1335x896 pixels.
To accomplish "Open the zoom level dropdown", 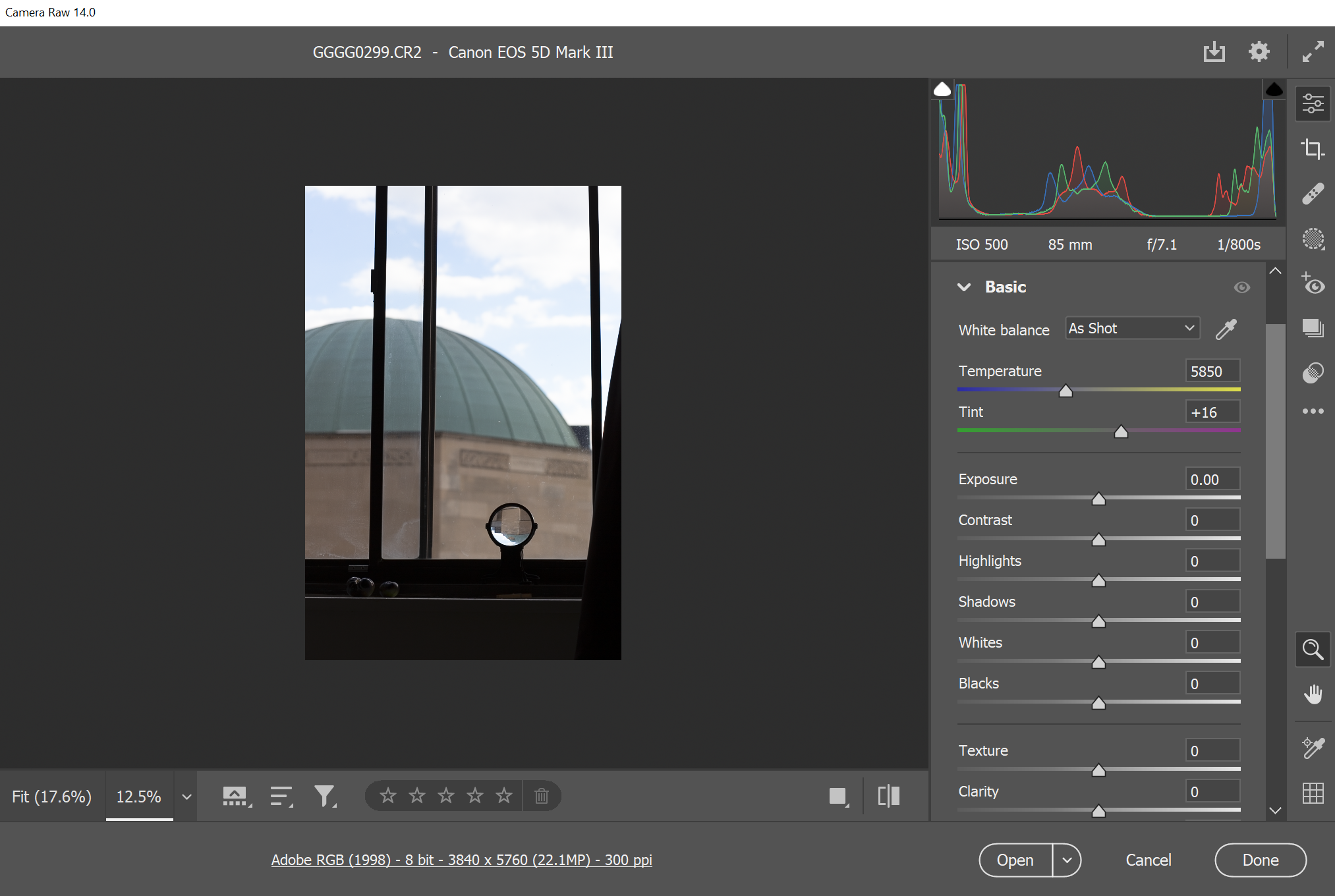I will coord(185,796).
